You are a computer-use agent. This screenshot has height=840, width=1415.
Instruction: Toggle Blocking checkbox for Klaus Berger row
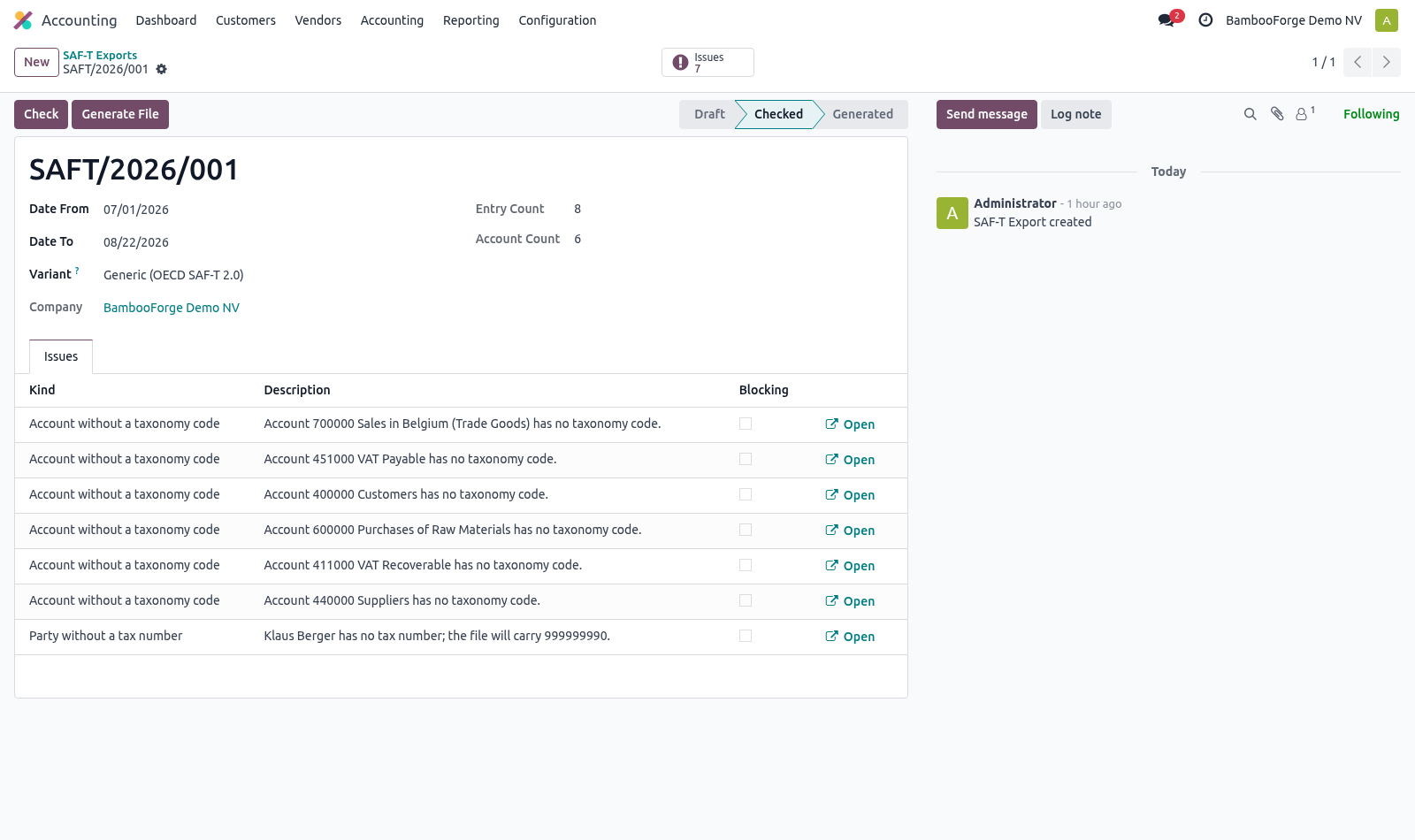click(746, 636)
